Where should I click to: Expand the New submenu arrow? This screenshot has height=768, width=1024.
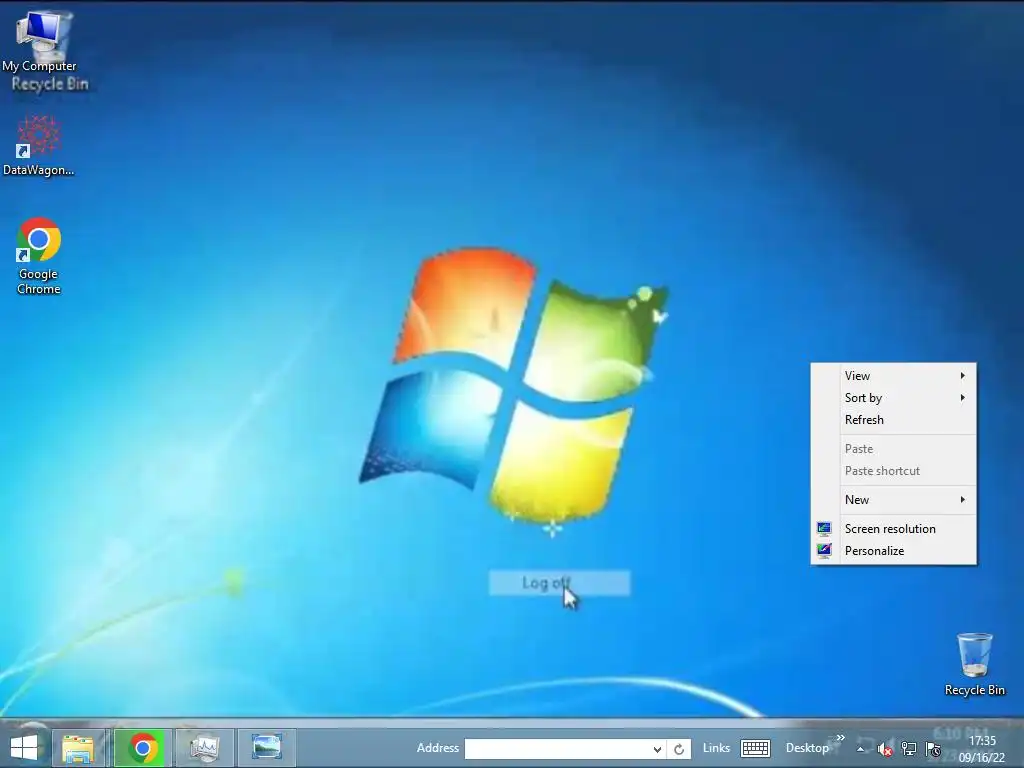(963, 500)
